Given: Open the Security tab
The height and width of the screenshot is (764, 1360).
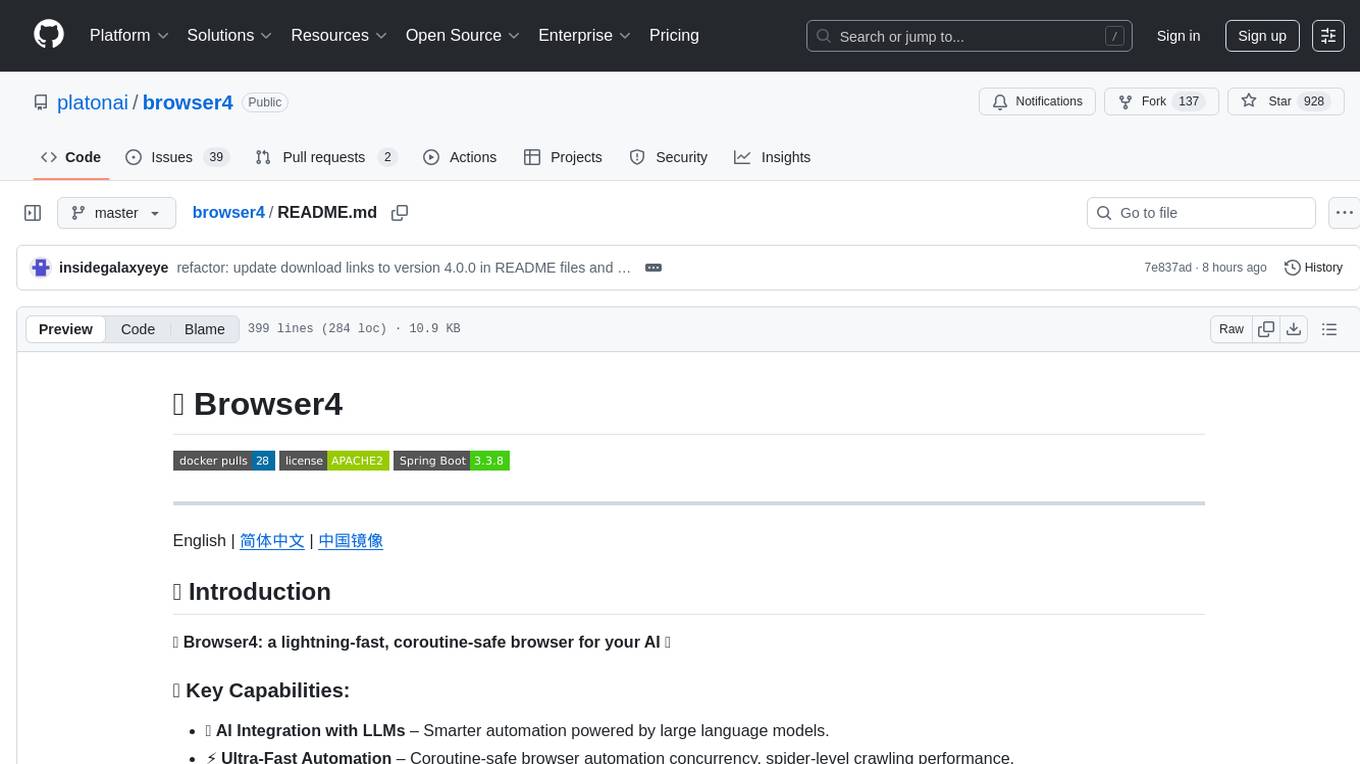Looking at the screenshot, I should click(x=668, y=157).
